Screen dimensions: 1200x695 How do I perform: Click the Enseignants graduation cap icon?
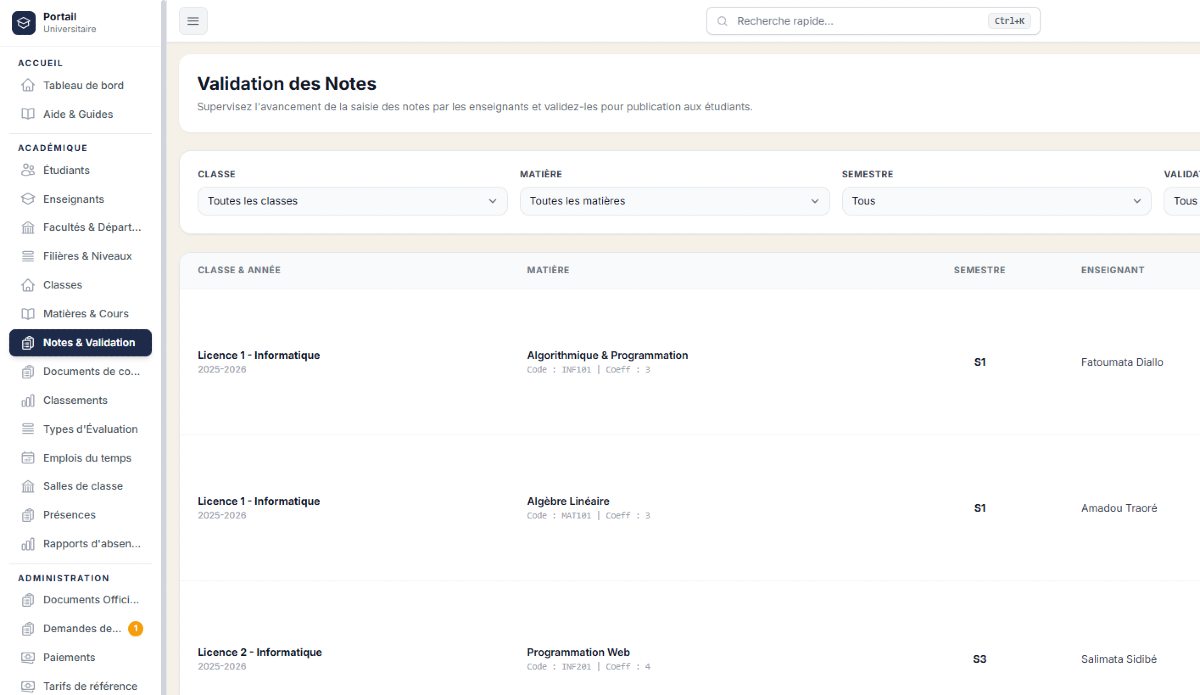pyautogui.click(x=28, y=199)
